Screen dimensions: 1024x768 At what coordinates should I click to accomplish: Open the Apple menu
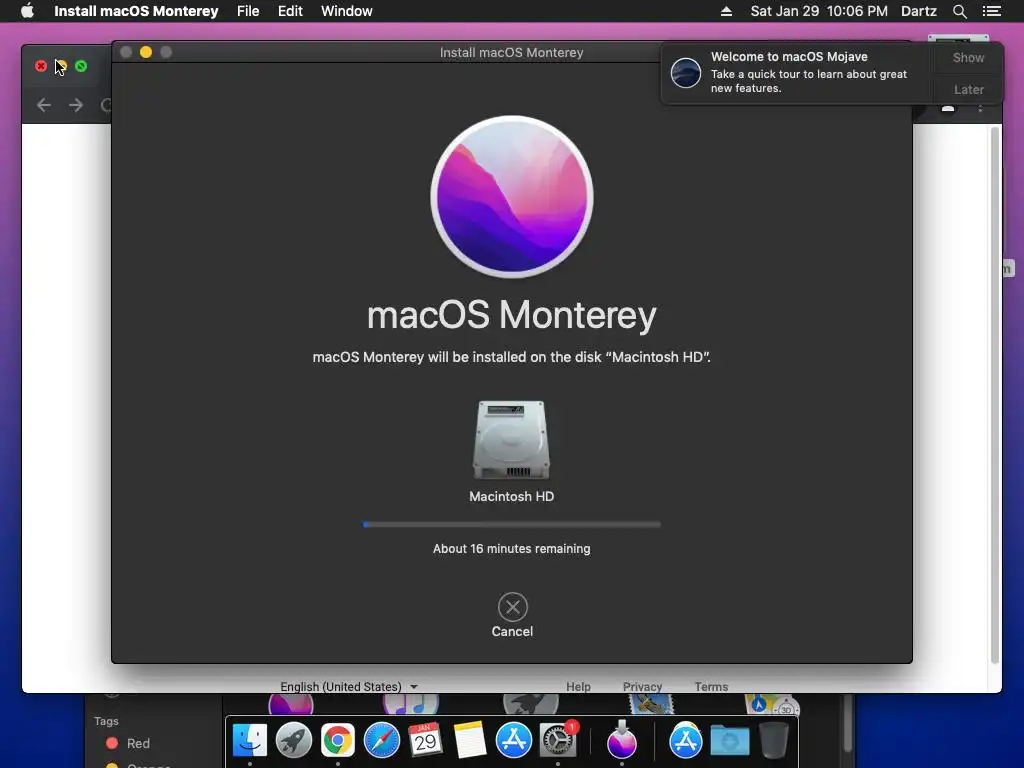click(x=27, y=11)
